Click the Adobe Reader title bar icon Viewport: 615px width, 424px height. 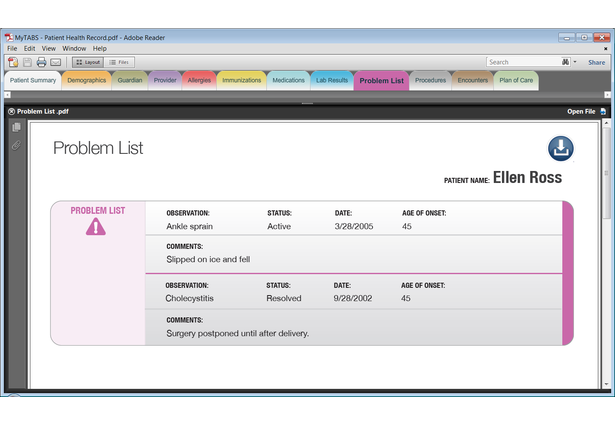(x=9, y=37)
